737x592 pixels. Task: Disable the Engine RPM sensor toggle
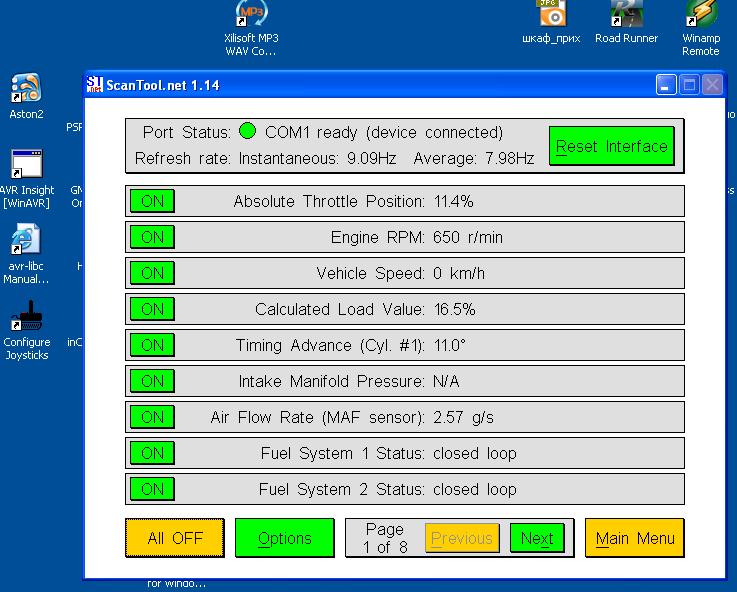coord(152,237)
